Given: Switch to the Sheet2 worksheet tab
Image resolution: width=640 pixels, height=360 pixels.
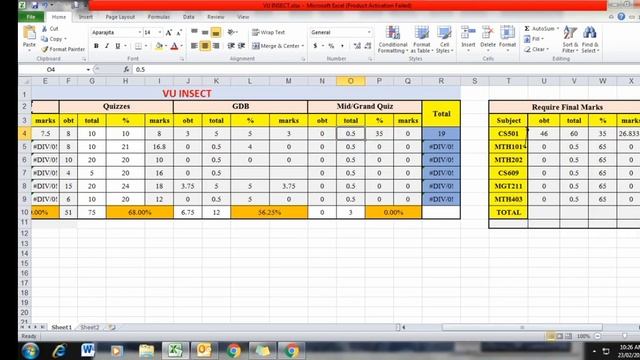Looking at the screenshot, I should click(x=90, y=327).
